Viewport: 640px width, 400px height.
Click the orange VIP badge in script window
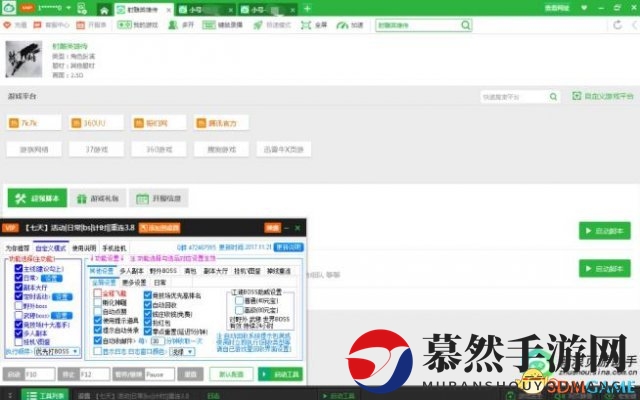tap(10, 228)
